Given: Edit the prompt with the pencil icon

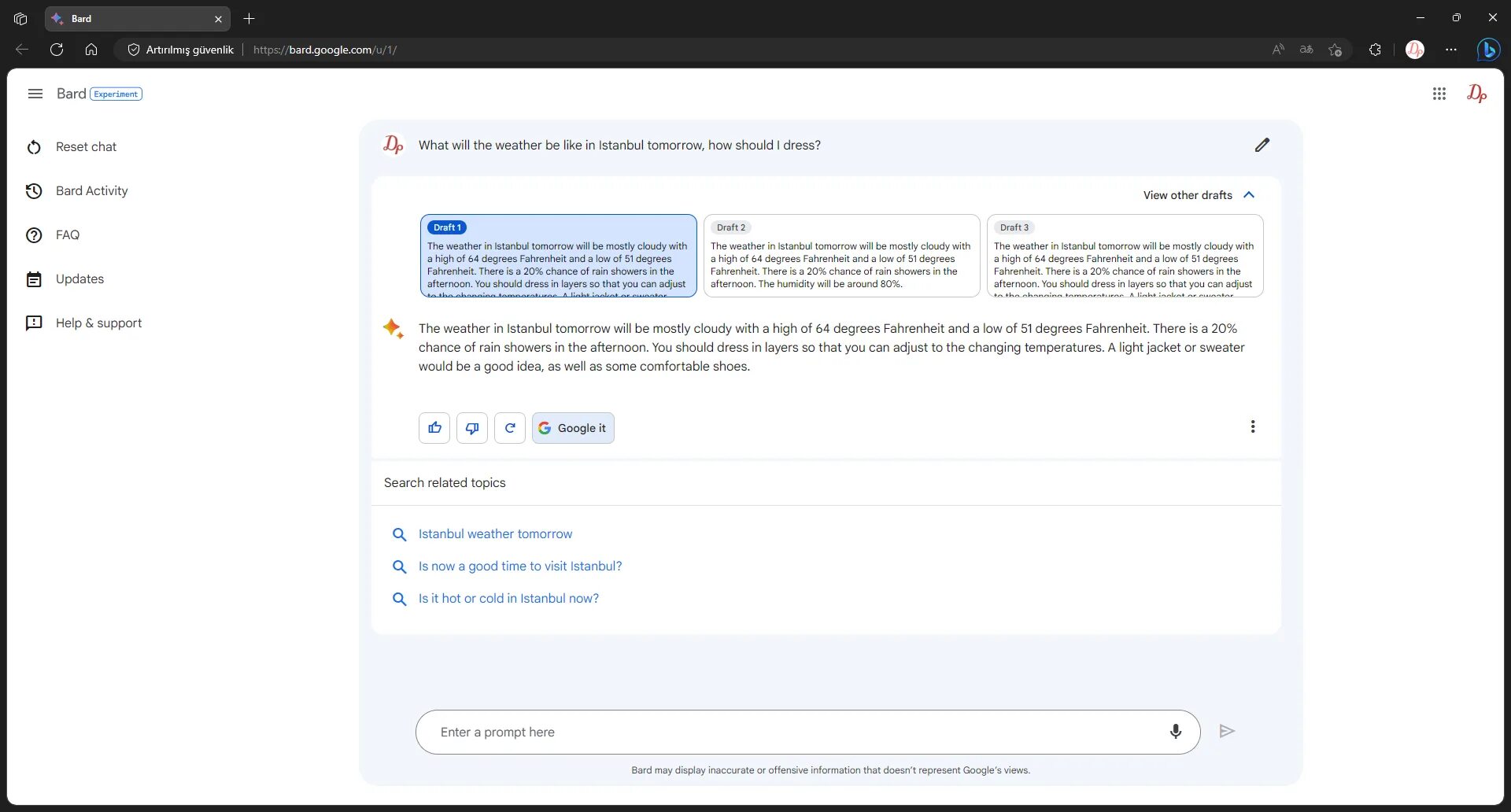Looking at the screenshot, I should pyautogui.click(x=1262, y=145).
